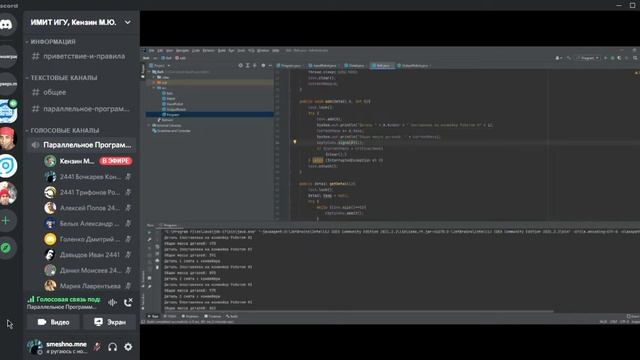This screenshot has height=360, width=640.
Task: Open user settings gear icon
Action: [x=128, y=347]
